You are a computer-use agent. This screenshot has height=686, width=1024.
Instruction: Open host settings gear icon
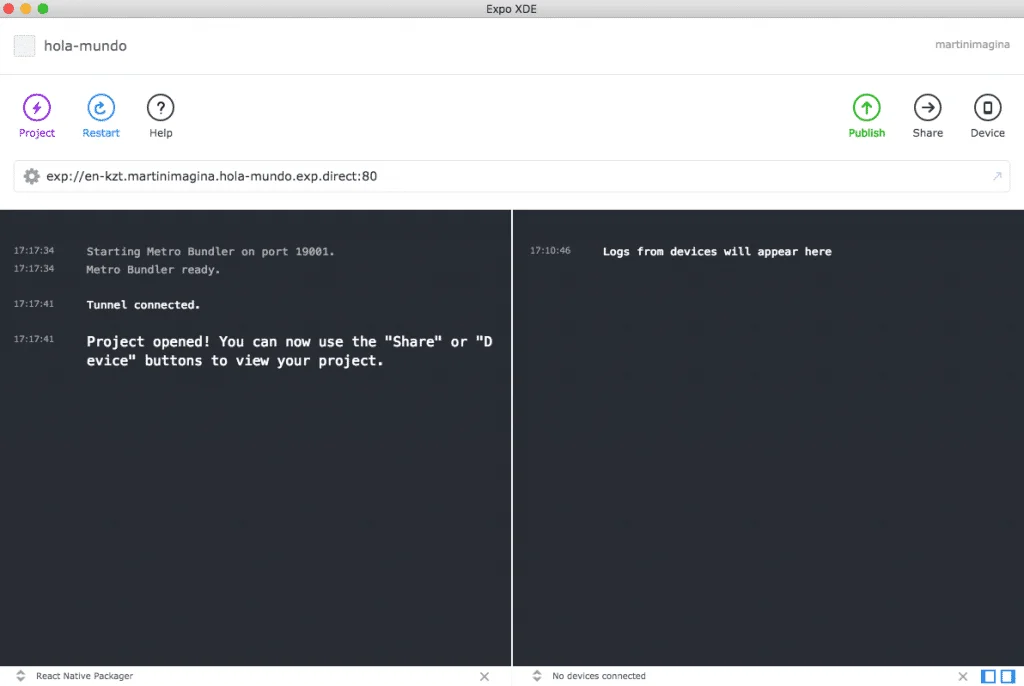pyautogui.click(x=31, y=176)
